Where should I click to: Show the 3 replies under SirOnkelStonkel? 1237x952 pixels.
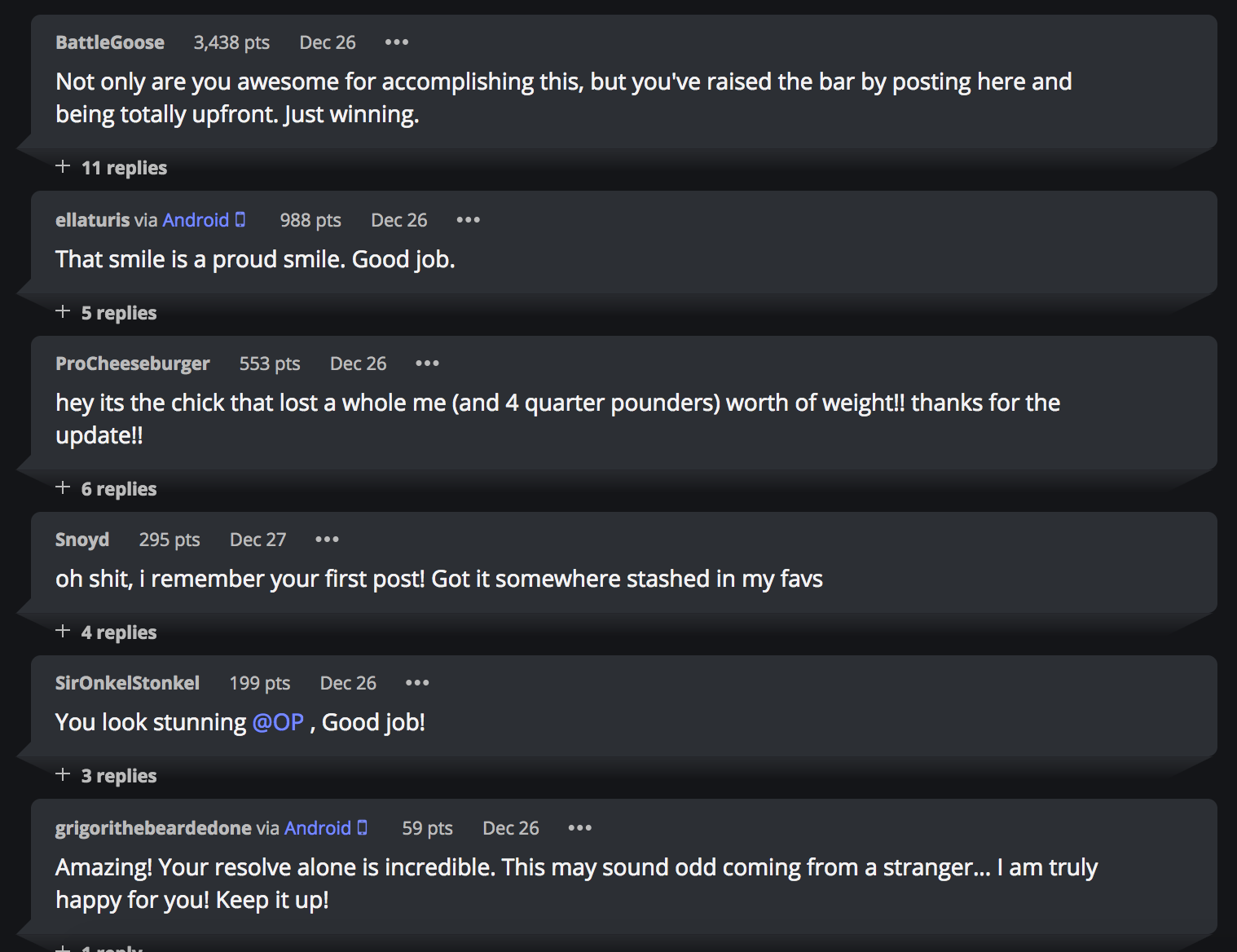118,776
